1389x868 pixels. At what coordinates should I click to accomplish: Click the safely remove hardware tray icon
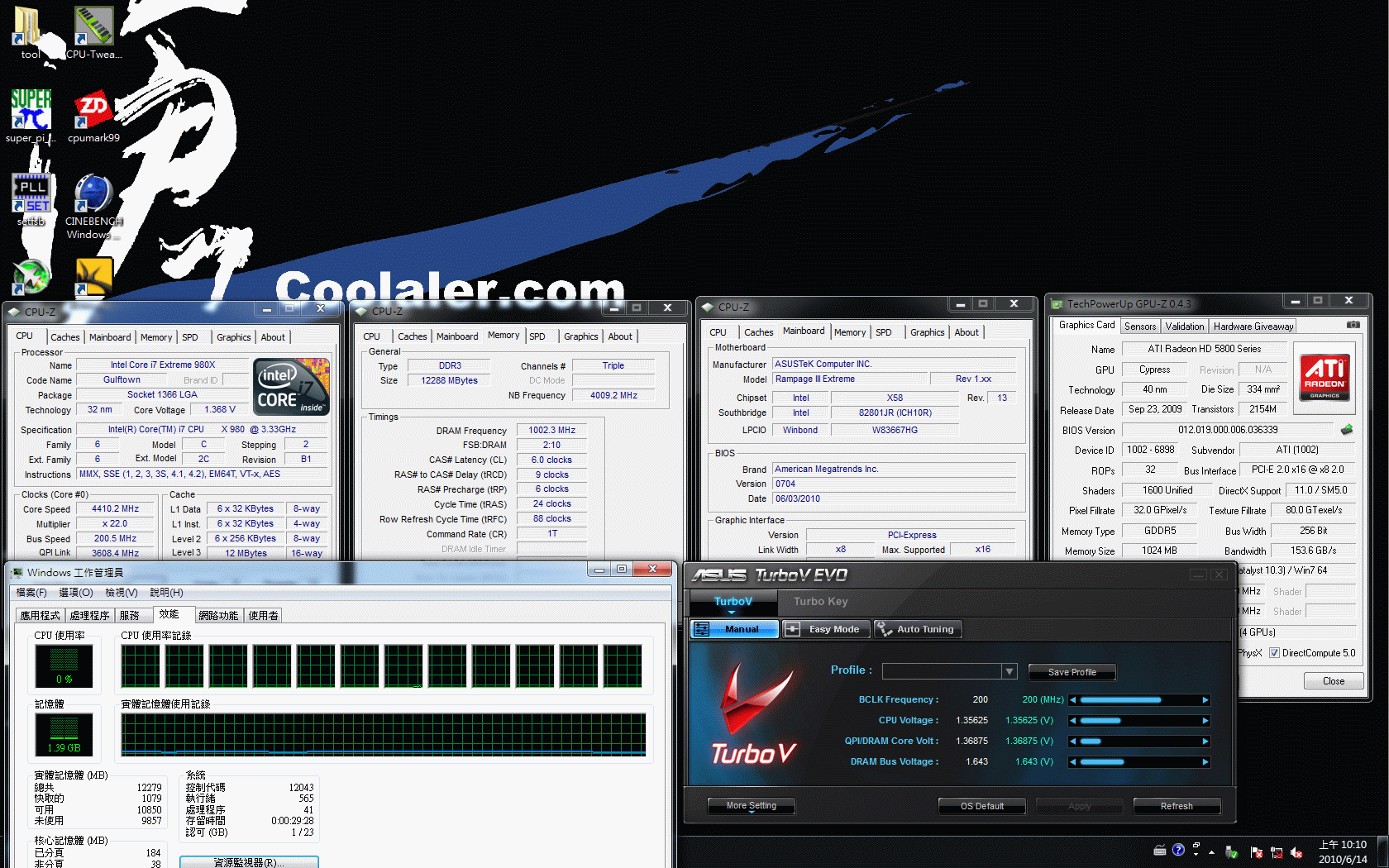[x=1232, y=852]
